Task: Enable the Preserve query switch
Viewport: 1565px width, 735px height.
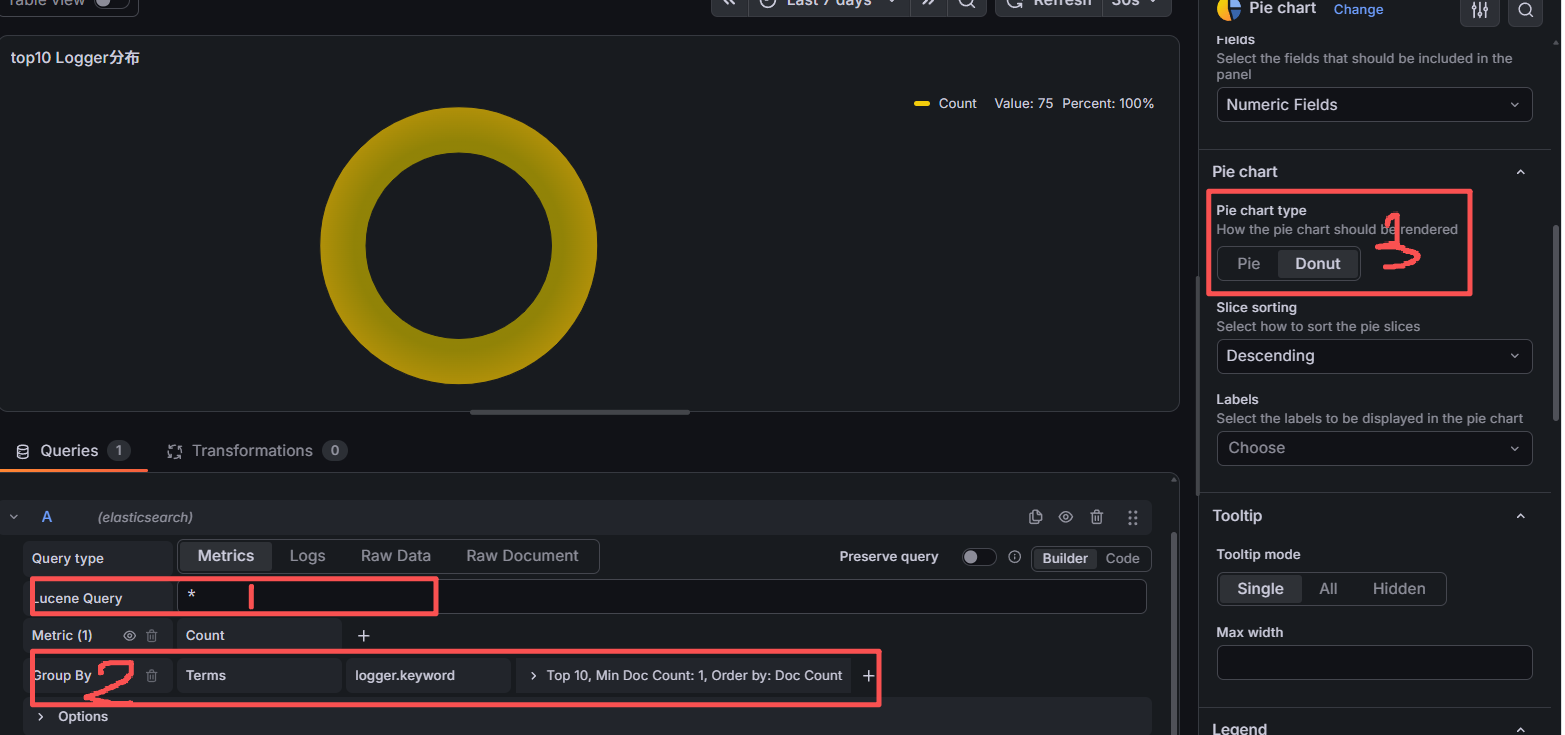Action: point(979,557)
